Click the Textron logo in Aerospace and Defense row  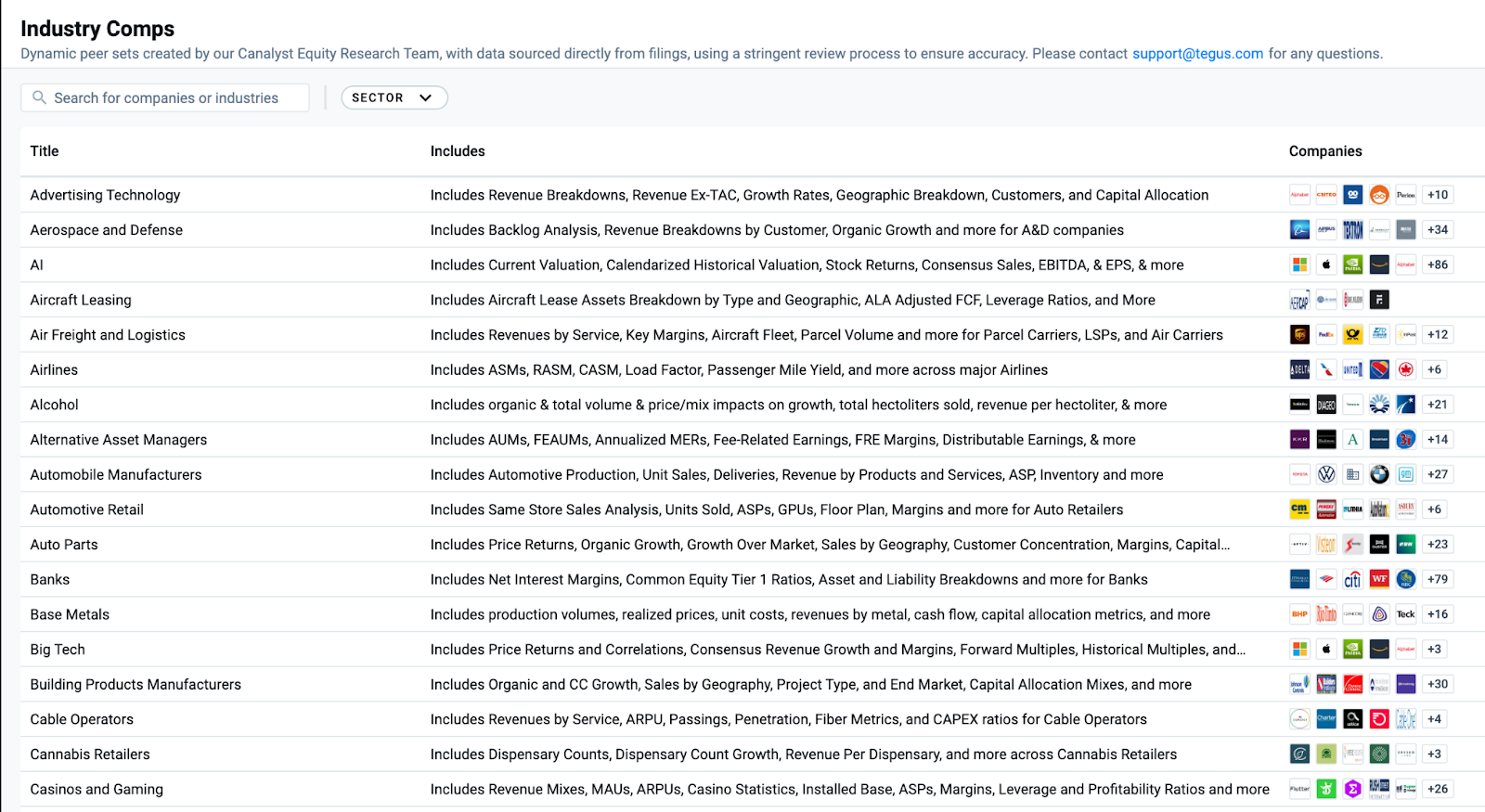click(1353, 230)
